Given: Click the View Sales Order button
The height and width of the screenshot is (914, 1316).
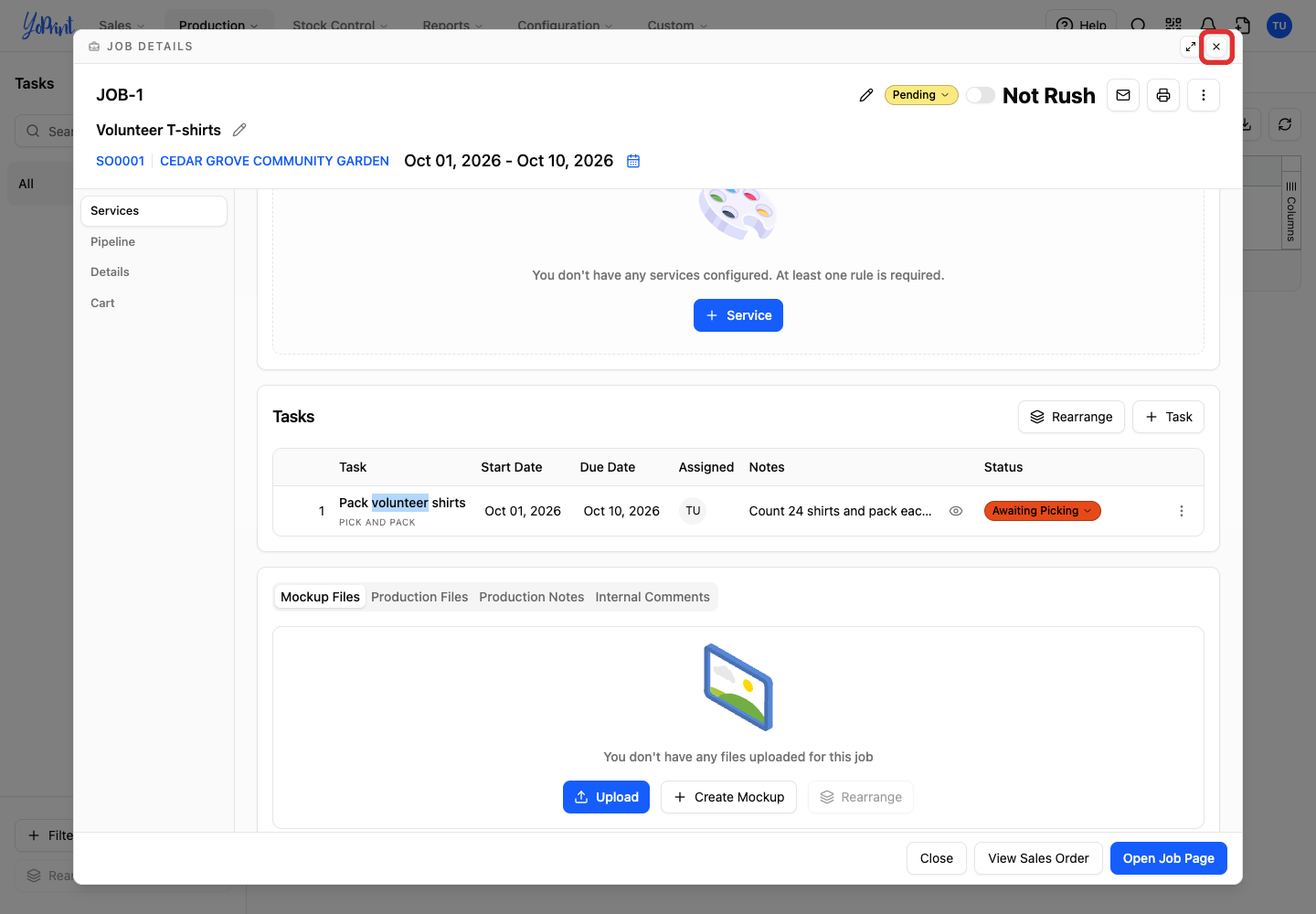Looking at the screenshot, I should (x=1038, y=858).
